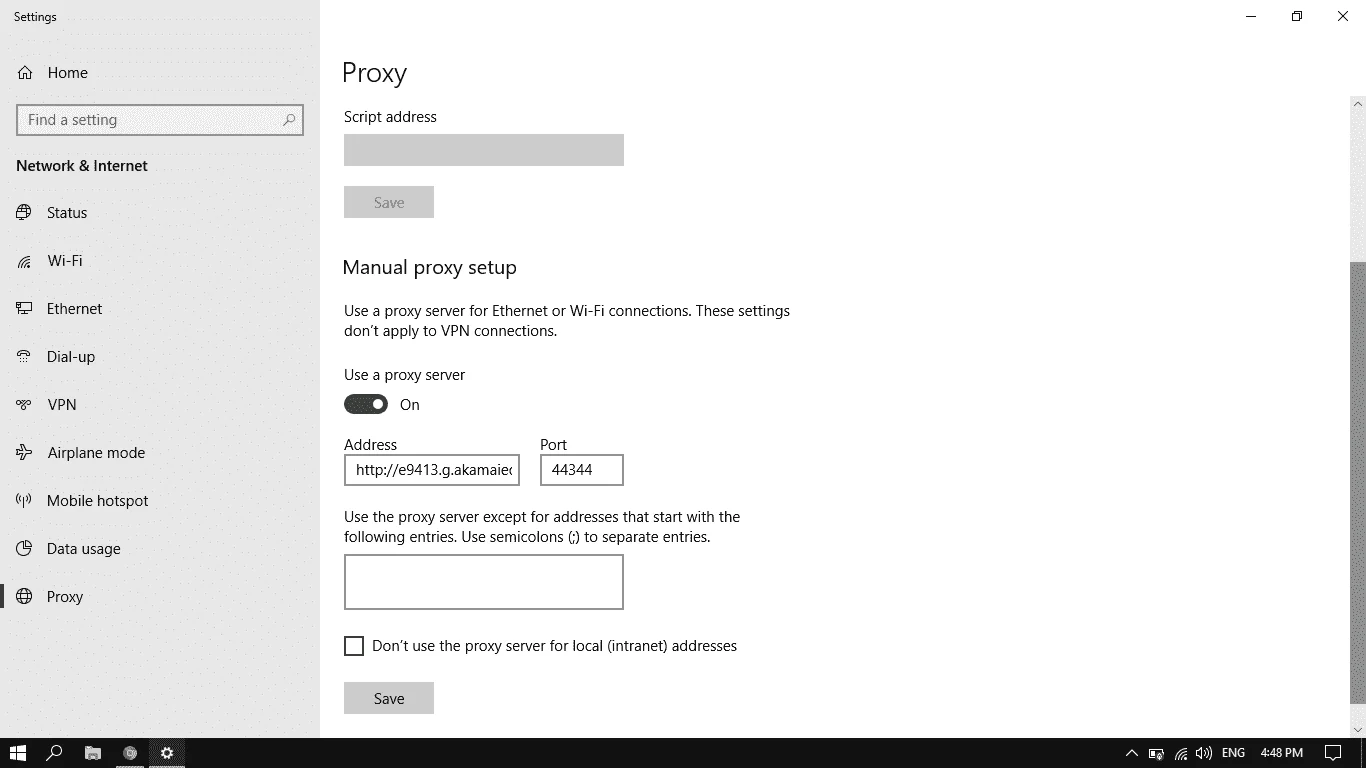
Task: Click the Airplane mode plane icon
Action: coord(24,453)
